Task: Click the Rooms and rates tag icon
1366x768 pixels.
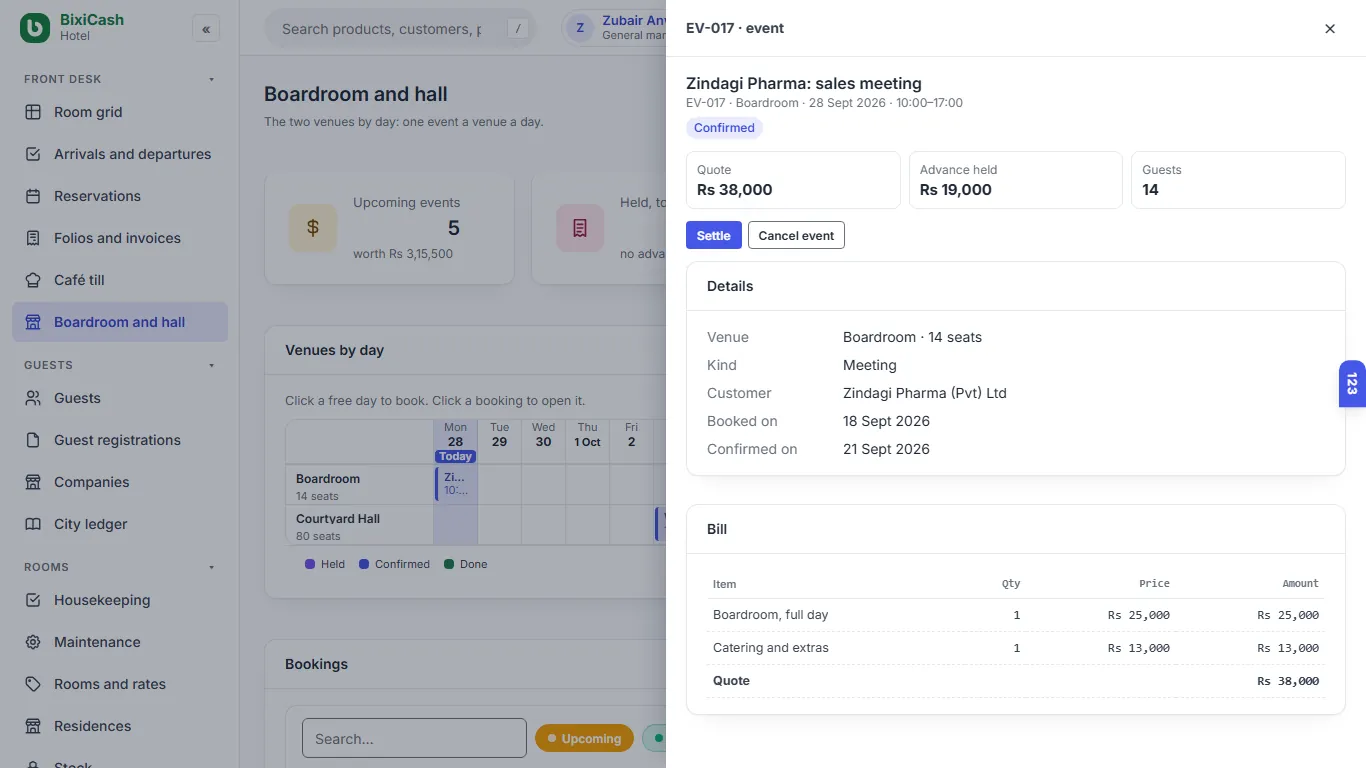Action: pos(33,684)
